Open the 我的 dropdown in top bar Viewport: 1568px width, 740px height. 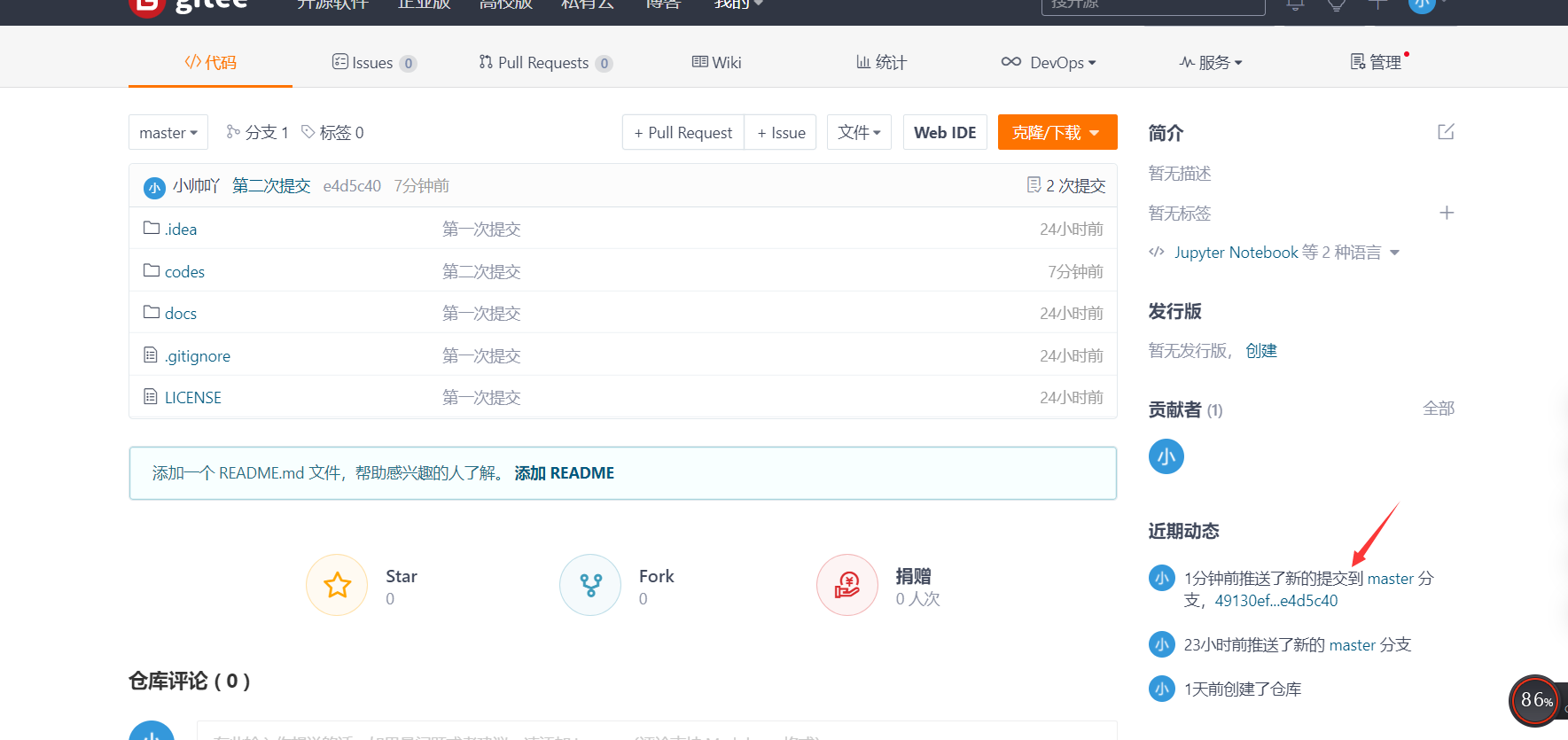pos(738,4)
